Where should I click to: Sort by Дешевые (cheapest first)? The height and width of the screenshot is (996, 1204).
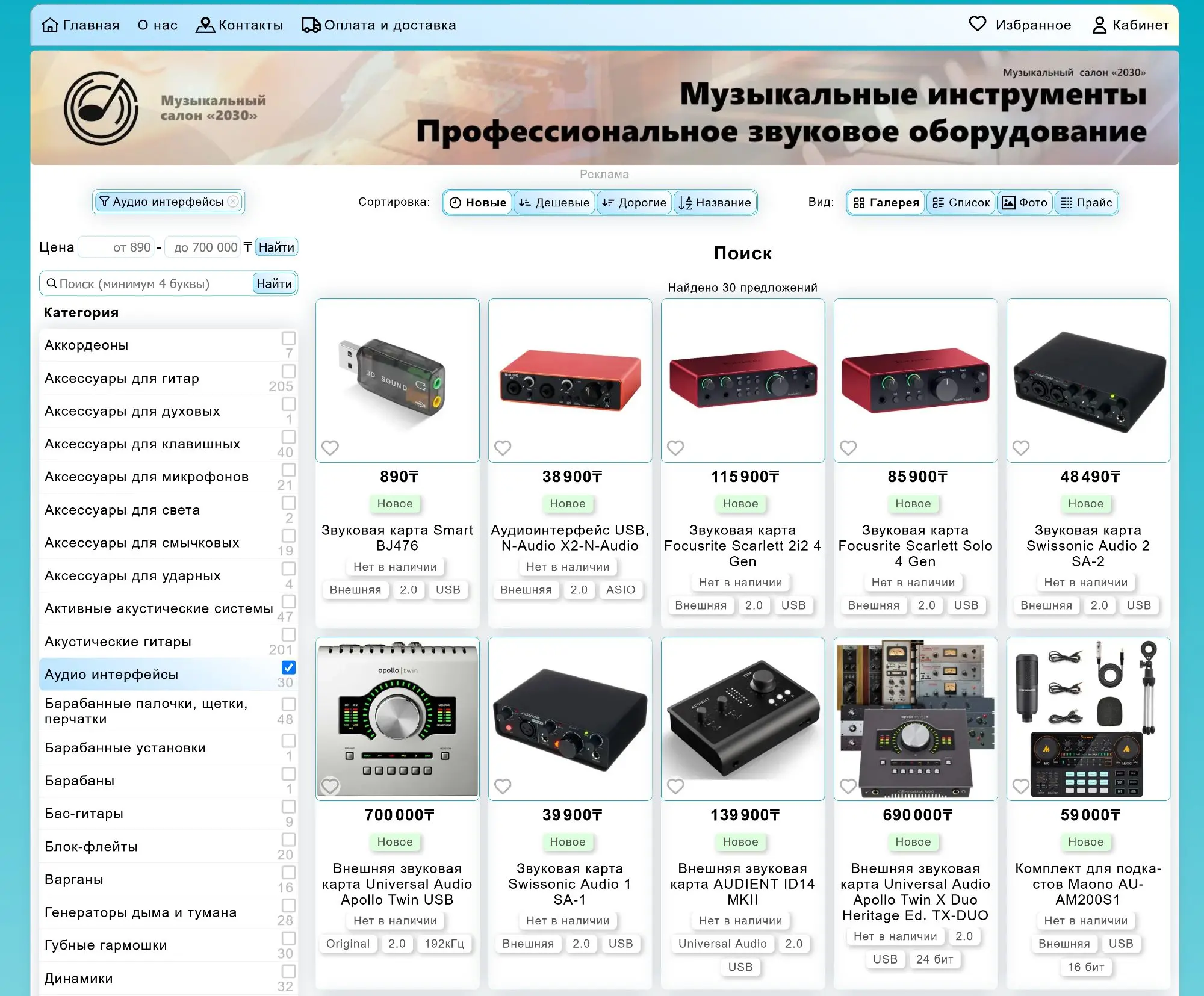coord(554,203)
